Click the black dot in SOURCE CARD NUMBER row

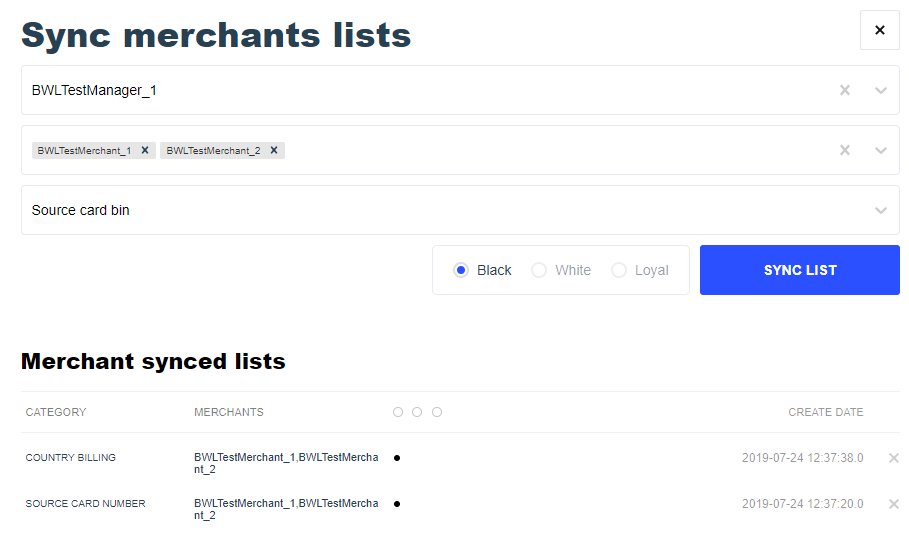397,504
